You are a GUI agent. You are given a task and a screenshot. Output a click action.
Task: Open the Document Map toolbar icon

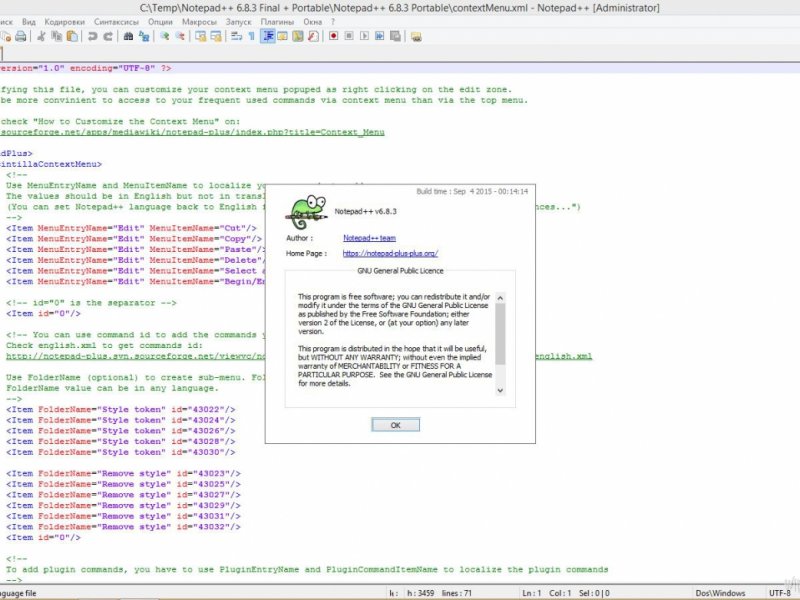click(298, 36)
